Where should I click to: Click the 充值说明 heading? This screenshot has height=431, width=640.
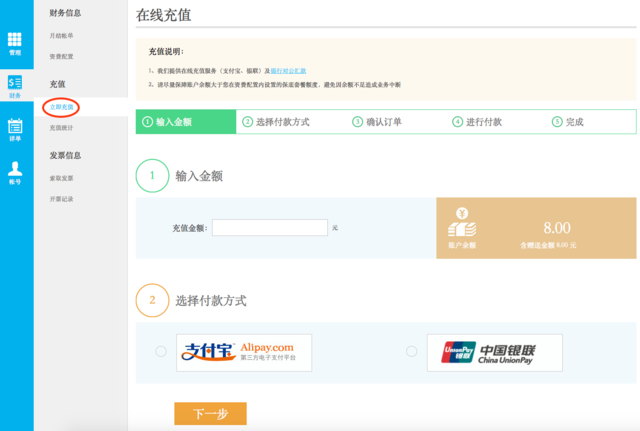click(166, 51)
